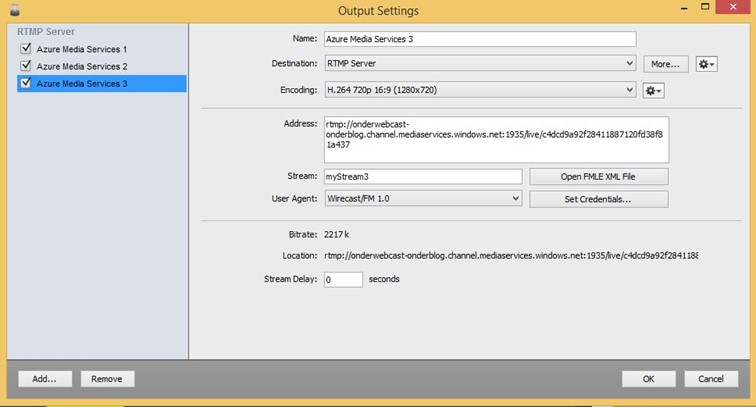Open the Encoding gear settings menu
756x407 pixels.
(653, 91)
